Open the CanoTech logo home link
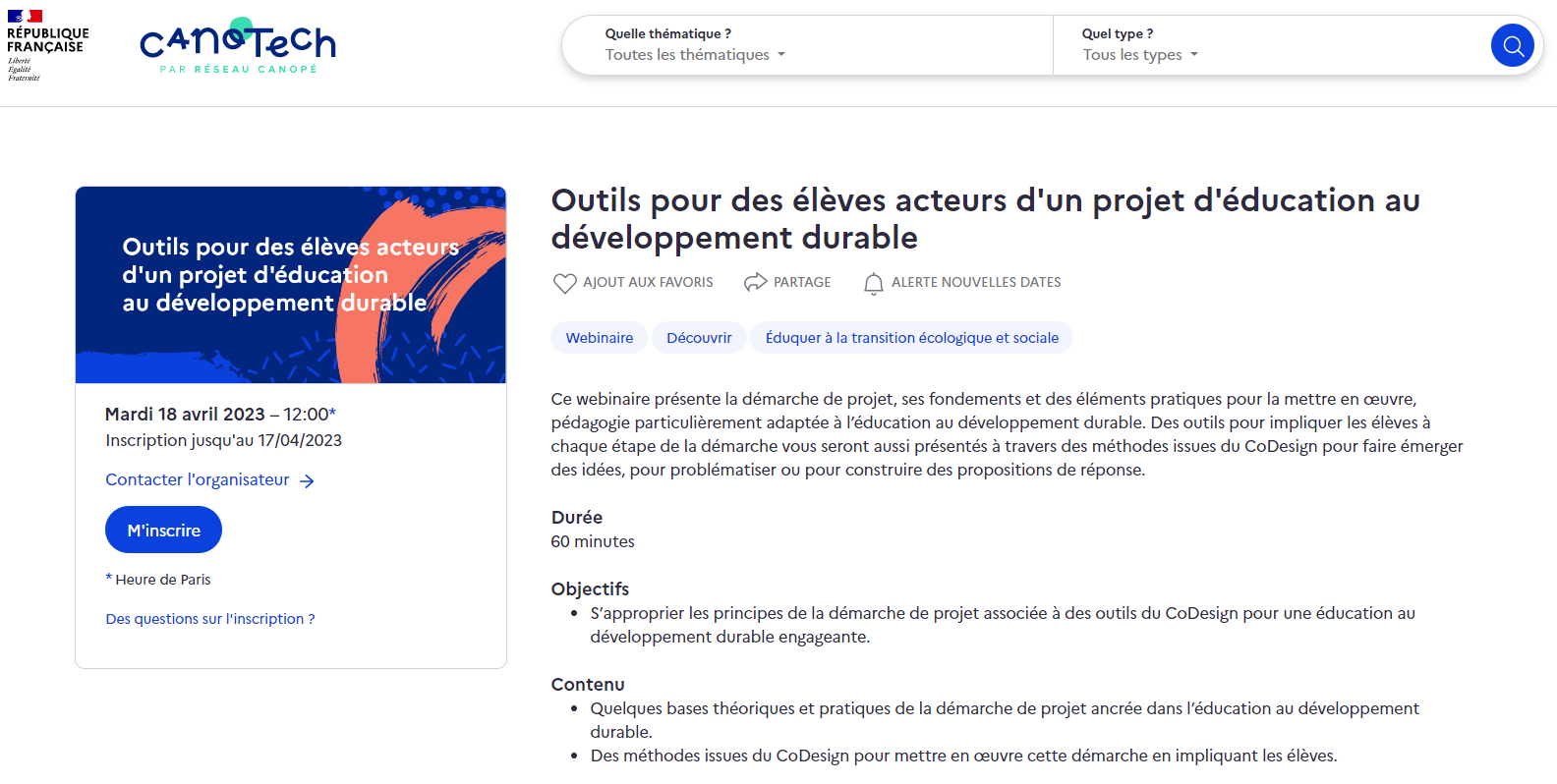This screenshot has width=1557, height=784. (238, 45)
